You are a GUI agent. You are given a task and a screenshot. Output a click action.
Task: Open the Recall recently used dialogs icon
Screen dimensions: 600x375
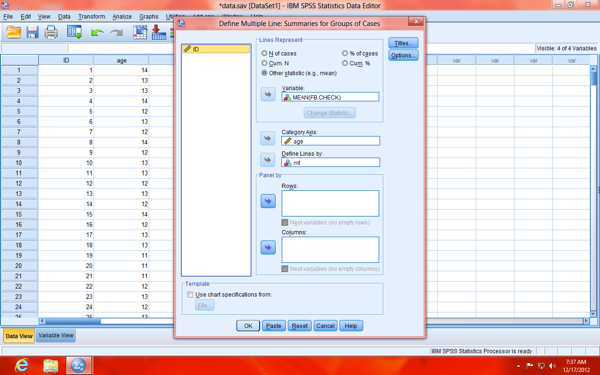(74, 32)
